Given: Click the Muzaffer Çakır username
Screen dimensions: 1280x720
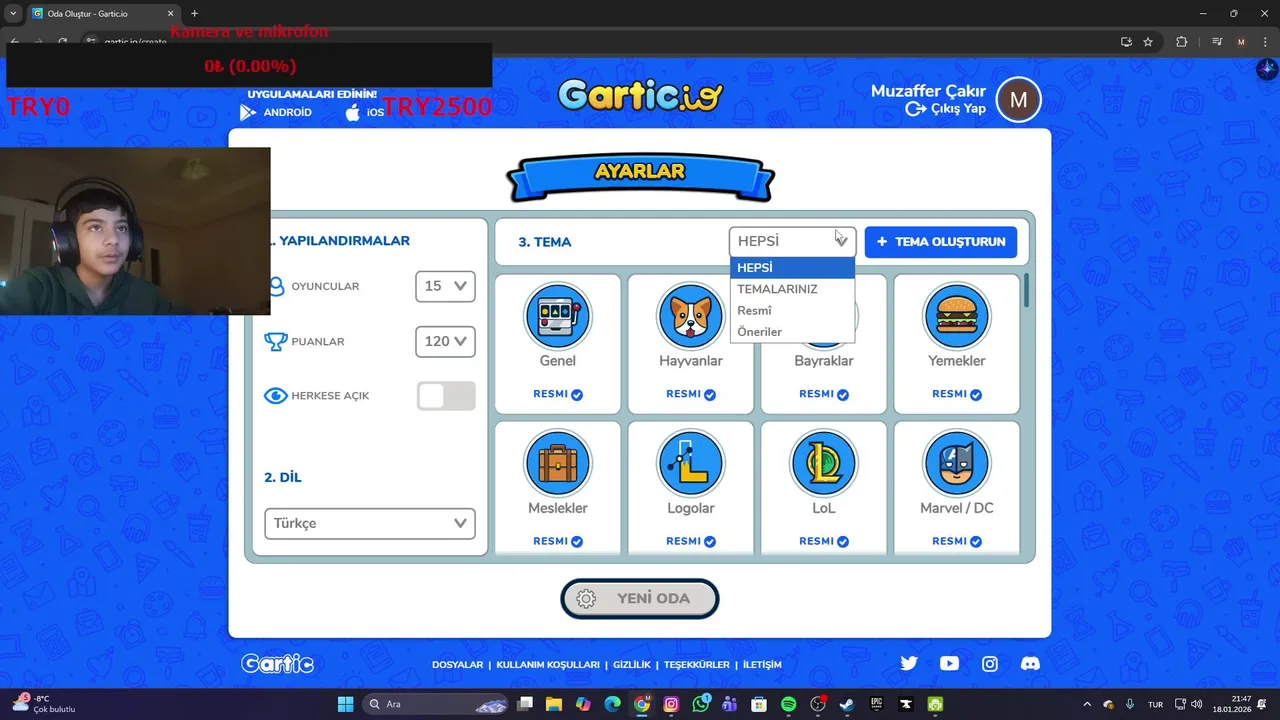Looking at the screenshot, I should coord(928,91).
